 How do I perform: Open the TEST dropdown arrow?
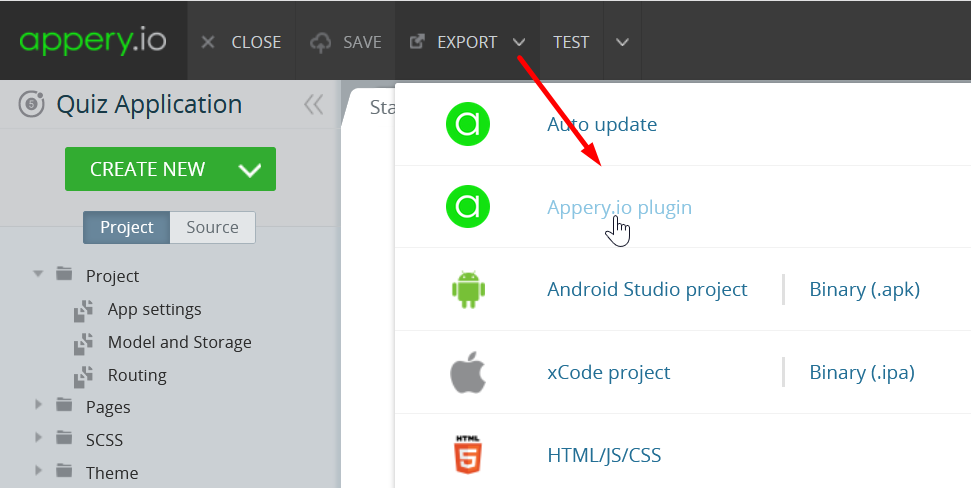(x=622, y=42)
